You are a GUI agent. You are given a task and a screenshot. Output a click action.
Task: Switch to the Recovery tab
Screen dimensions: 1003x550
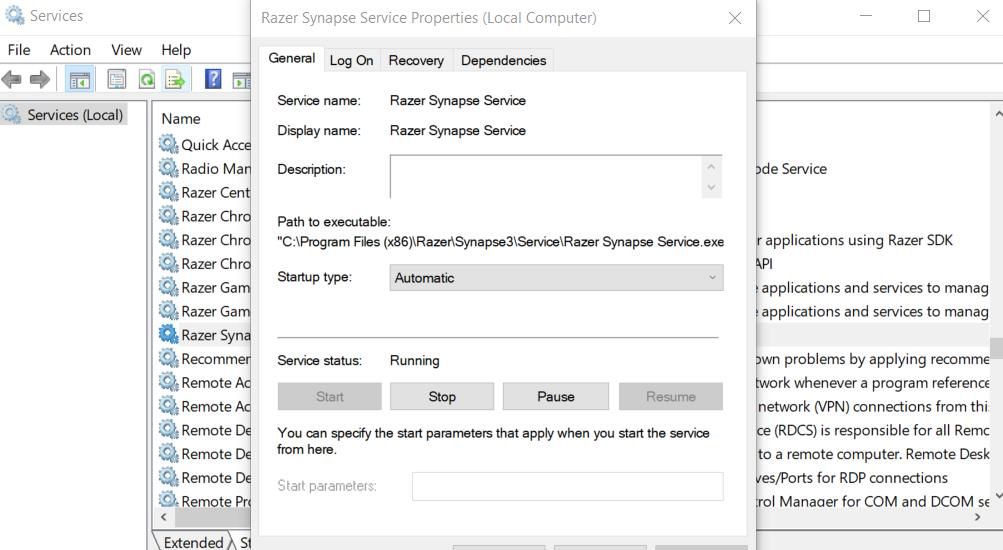tap(416, 60)
